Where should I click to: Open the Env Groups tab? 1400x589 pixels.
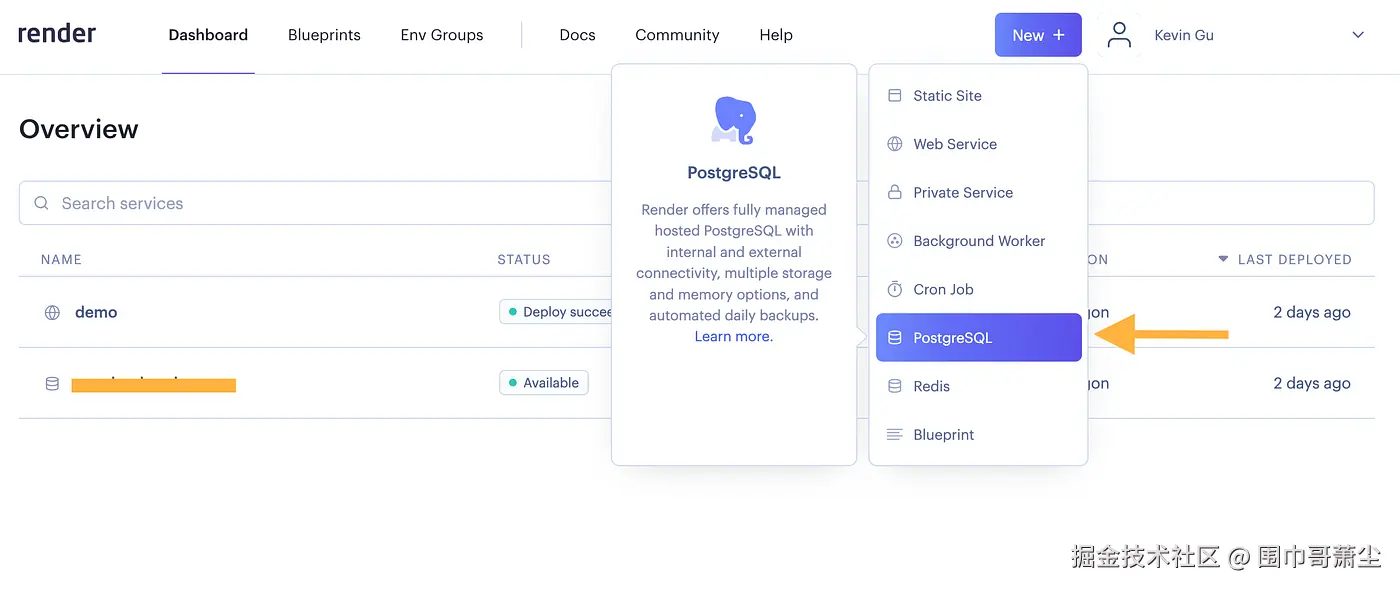point(442,35)
